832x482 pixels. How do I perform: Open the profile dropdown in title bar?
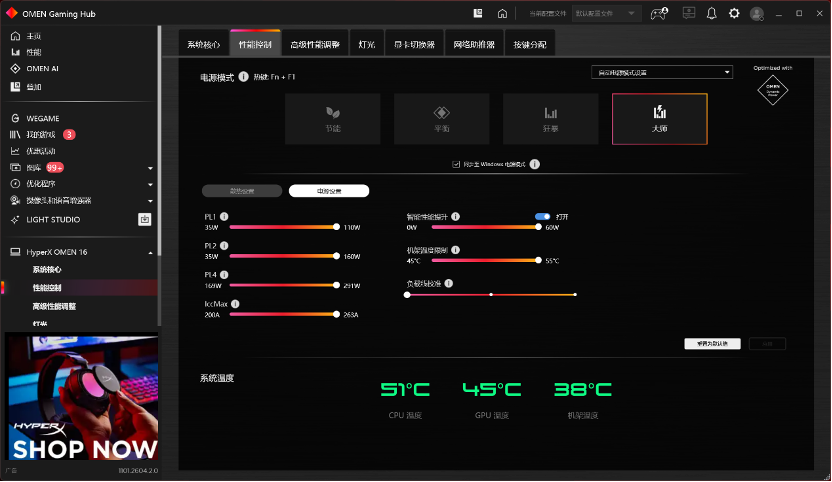[606, 13]
